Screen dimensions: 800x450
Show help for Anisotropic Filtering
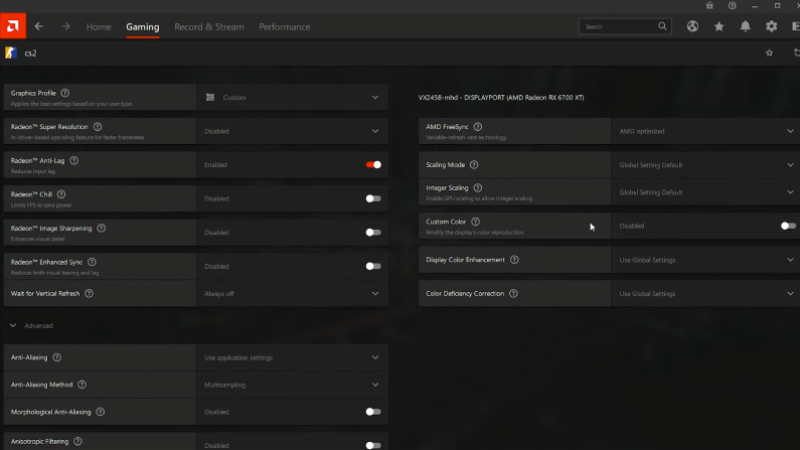[x=78, y=441]
